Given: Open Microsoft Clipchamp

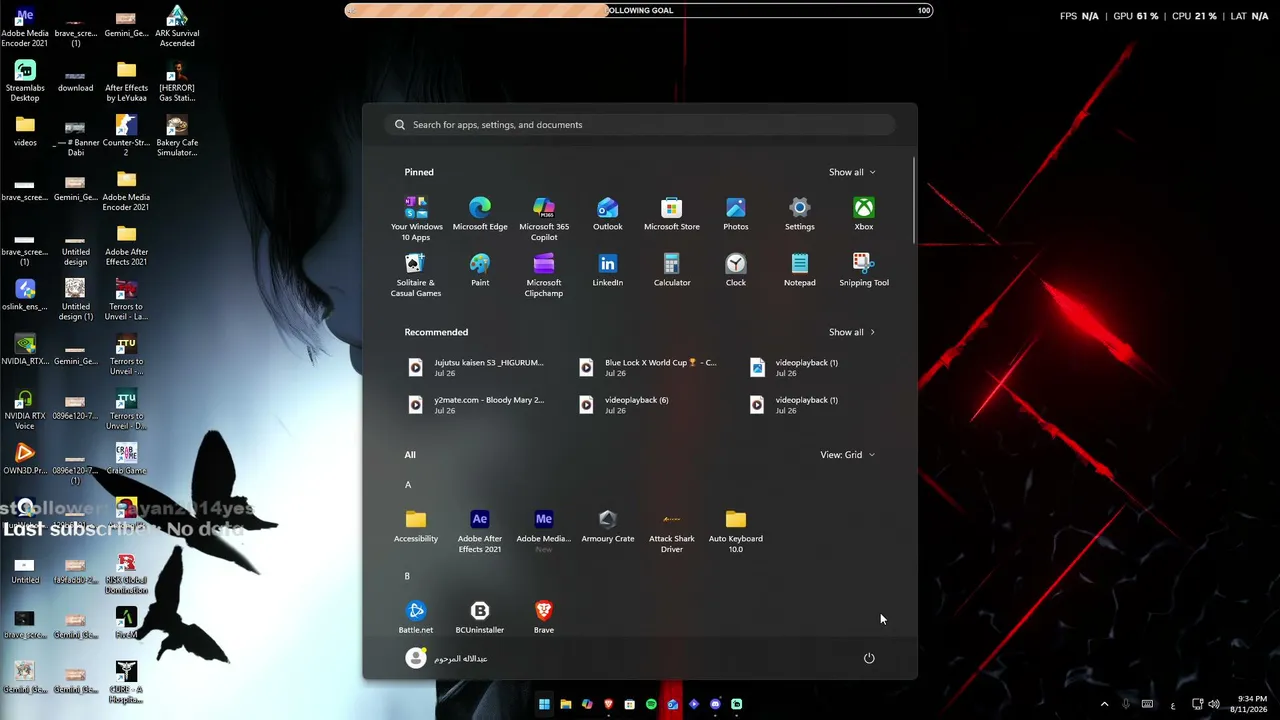Looking at the screenshot, I should click(x=544, y=274).
